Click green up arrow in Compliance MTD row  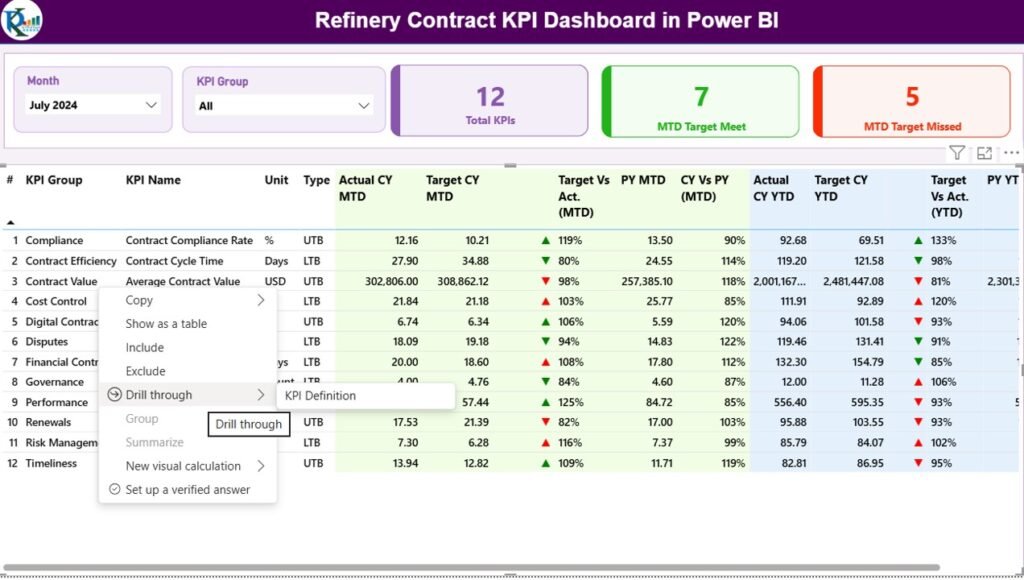545,240
